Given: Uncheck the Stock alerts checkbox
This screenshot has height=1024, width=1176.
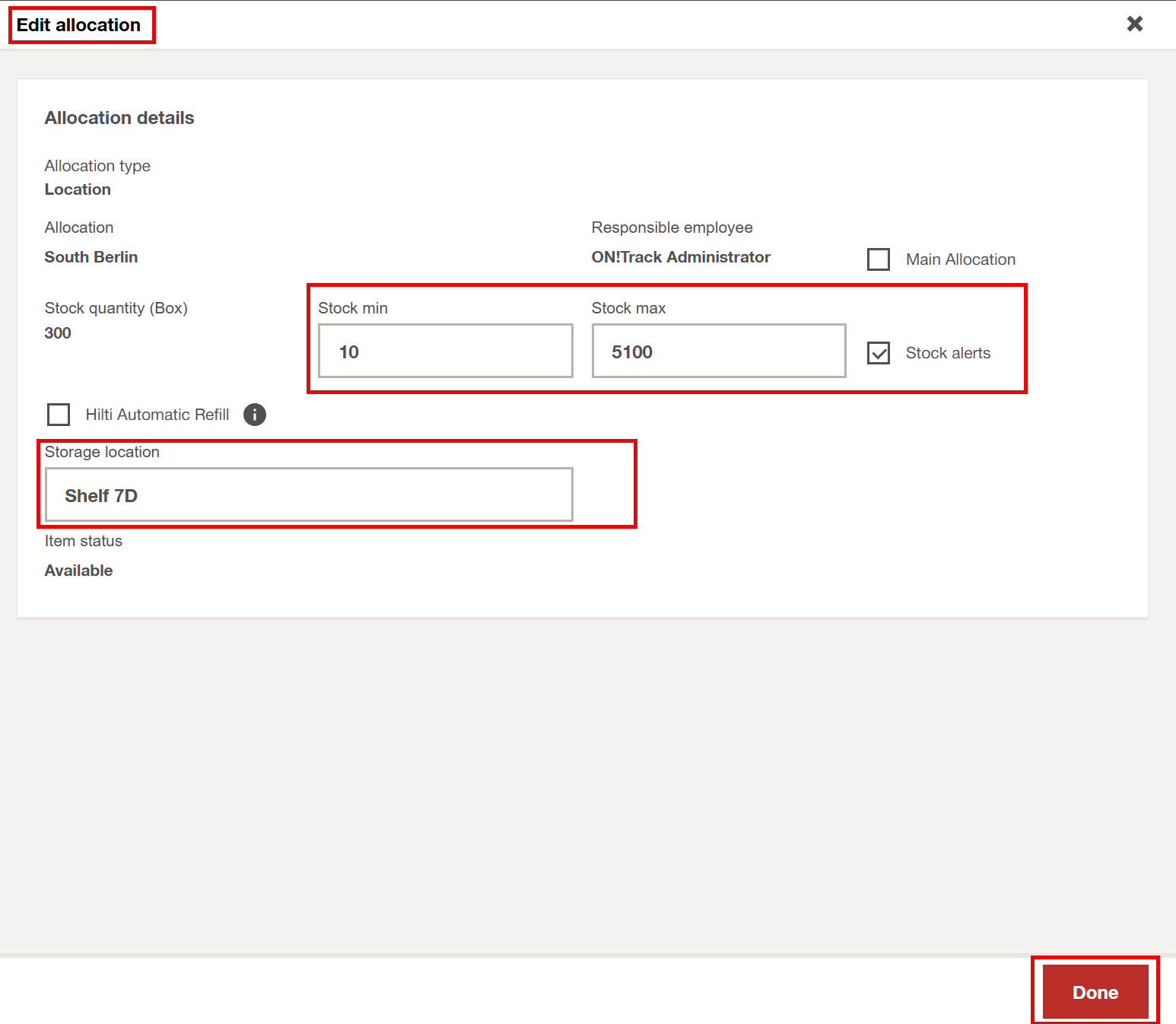Looking at the screenshot, I should pos(879,353).
